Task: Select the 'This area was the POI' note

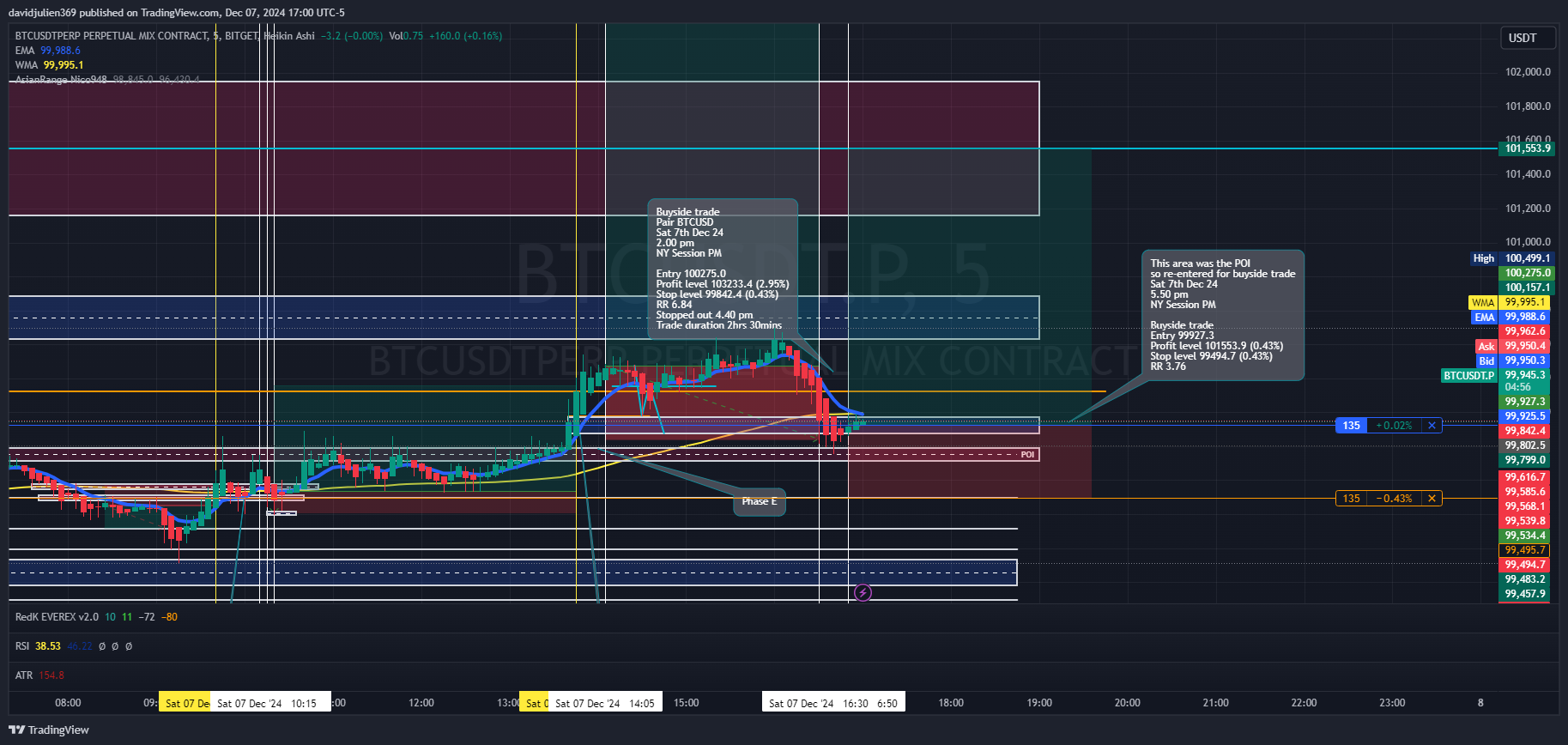Action: click(x=1222, y=315)
